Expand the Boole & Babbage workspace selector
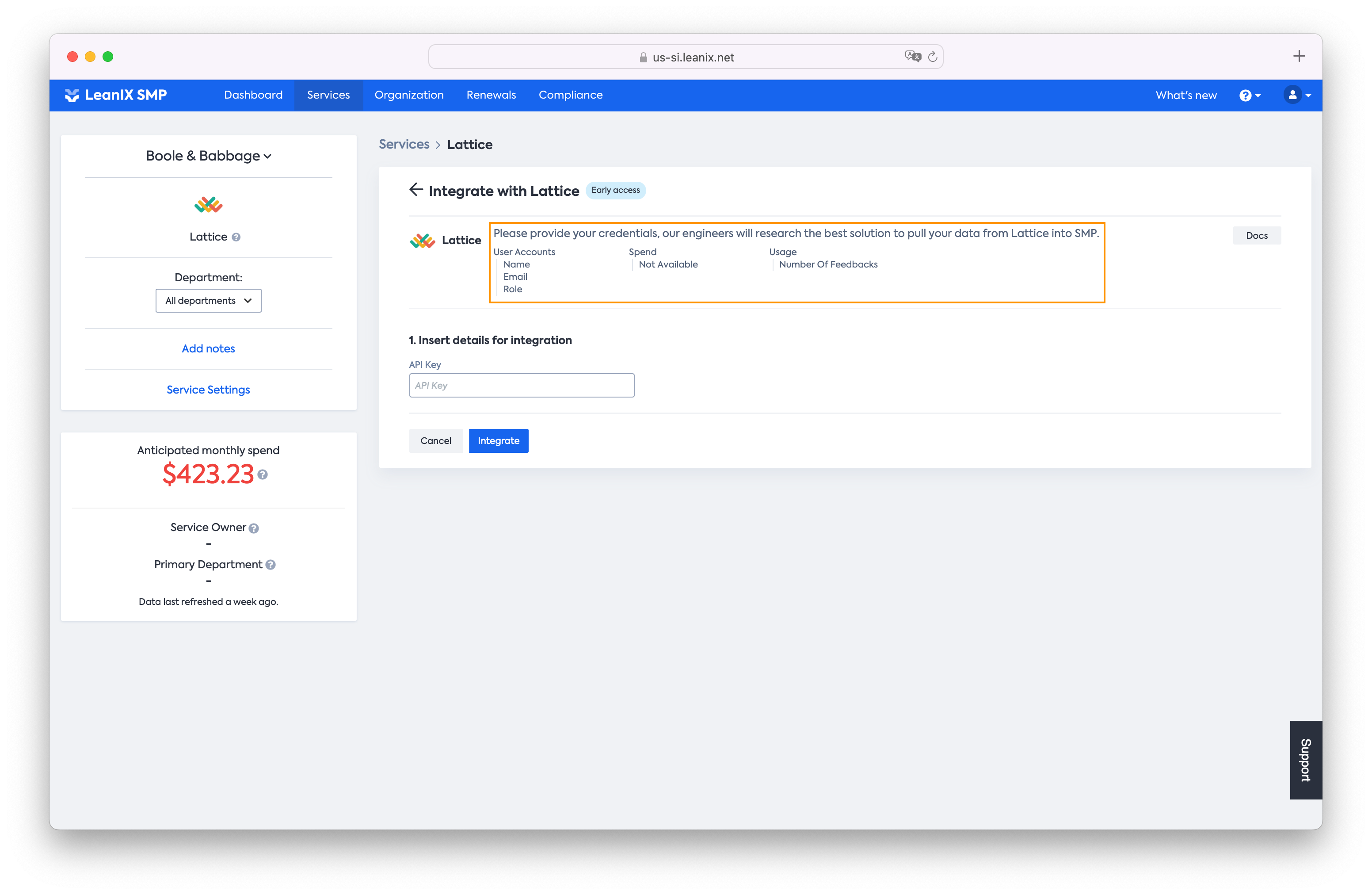Image resolution: width=1372 pixels, height=895 pixels. click(208, 156)
